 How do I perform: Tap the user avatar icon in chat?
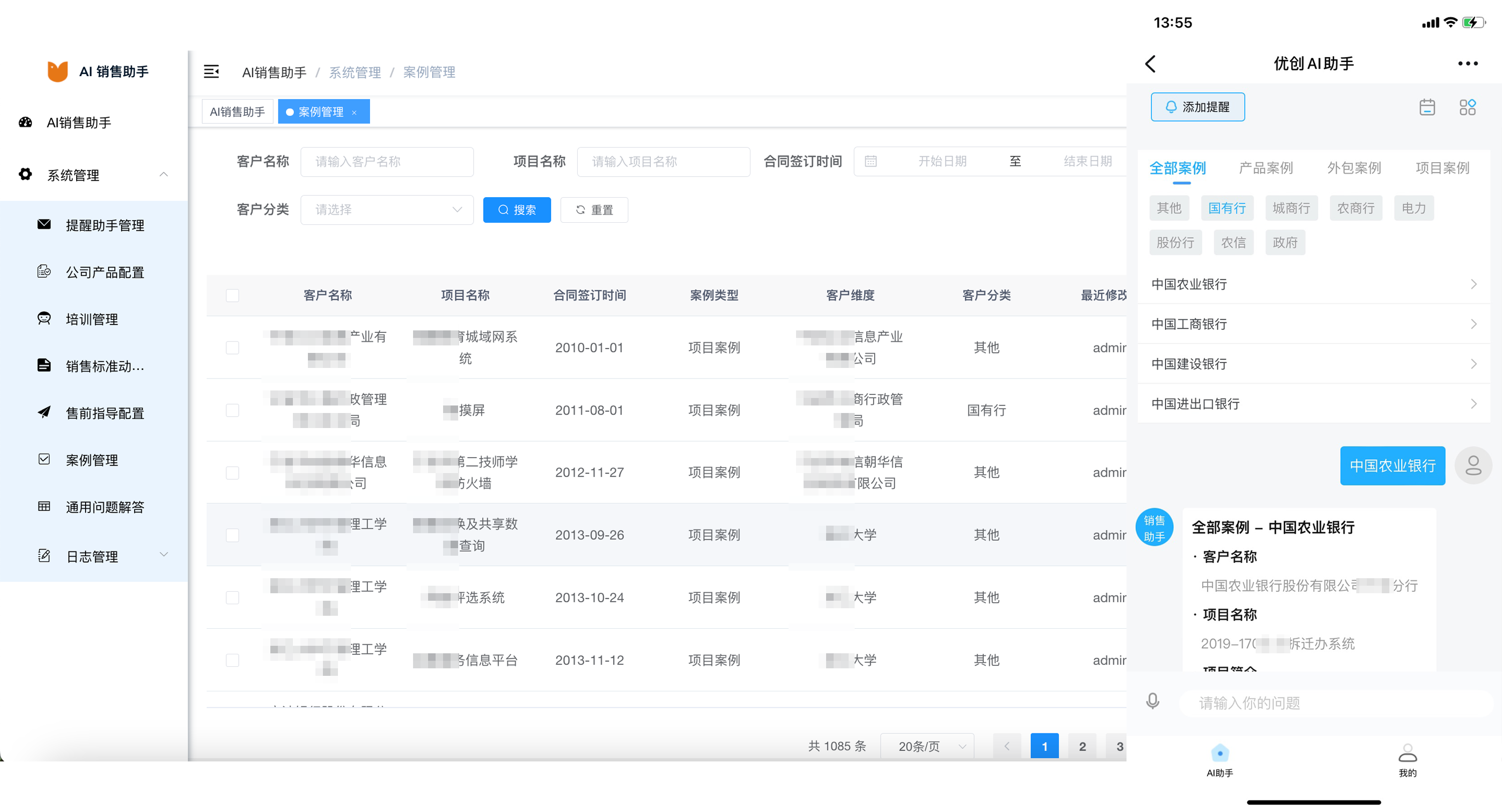(1473, 465)
